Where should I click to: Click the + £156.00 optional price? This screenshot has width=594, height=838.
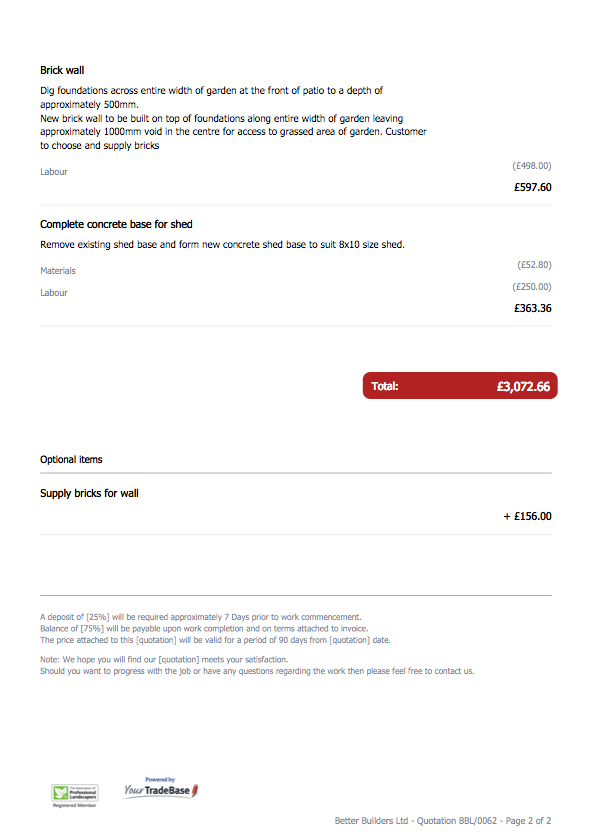coord(527,516)
